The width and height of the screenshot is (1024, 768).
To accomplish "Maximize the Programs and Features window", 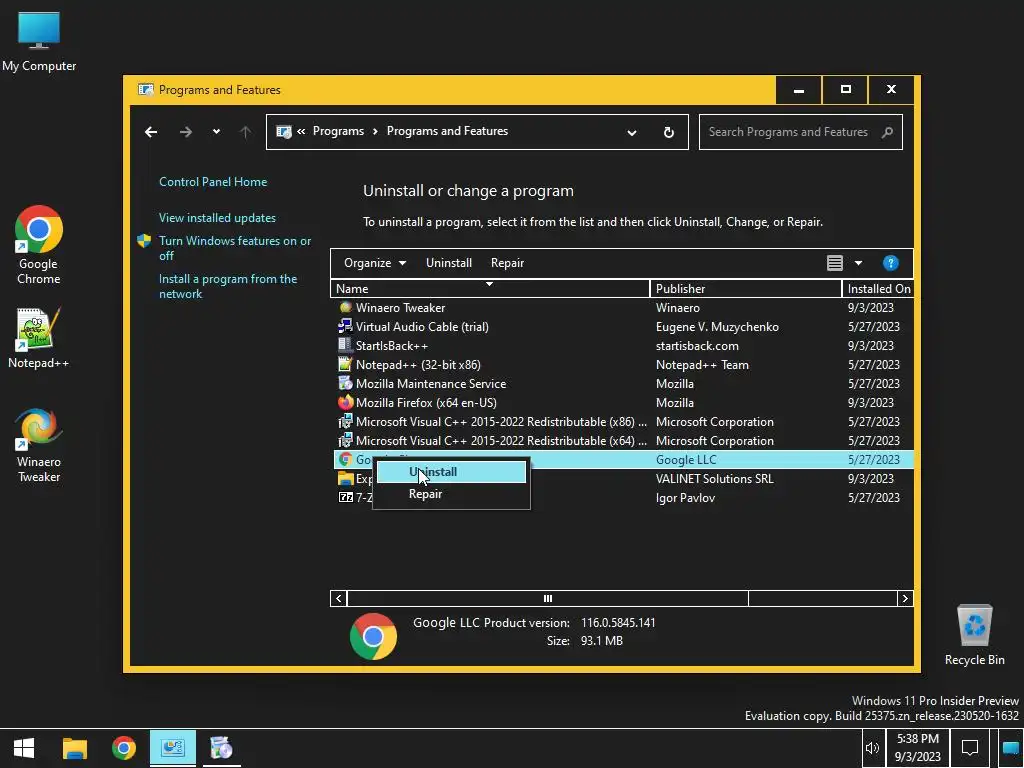I will click(x=846, y=90).
